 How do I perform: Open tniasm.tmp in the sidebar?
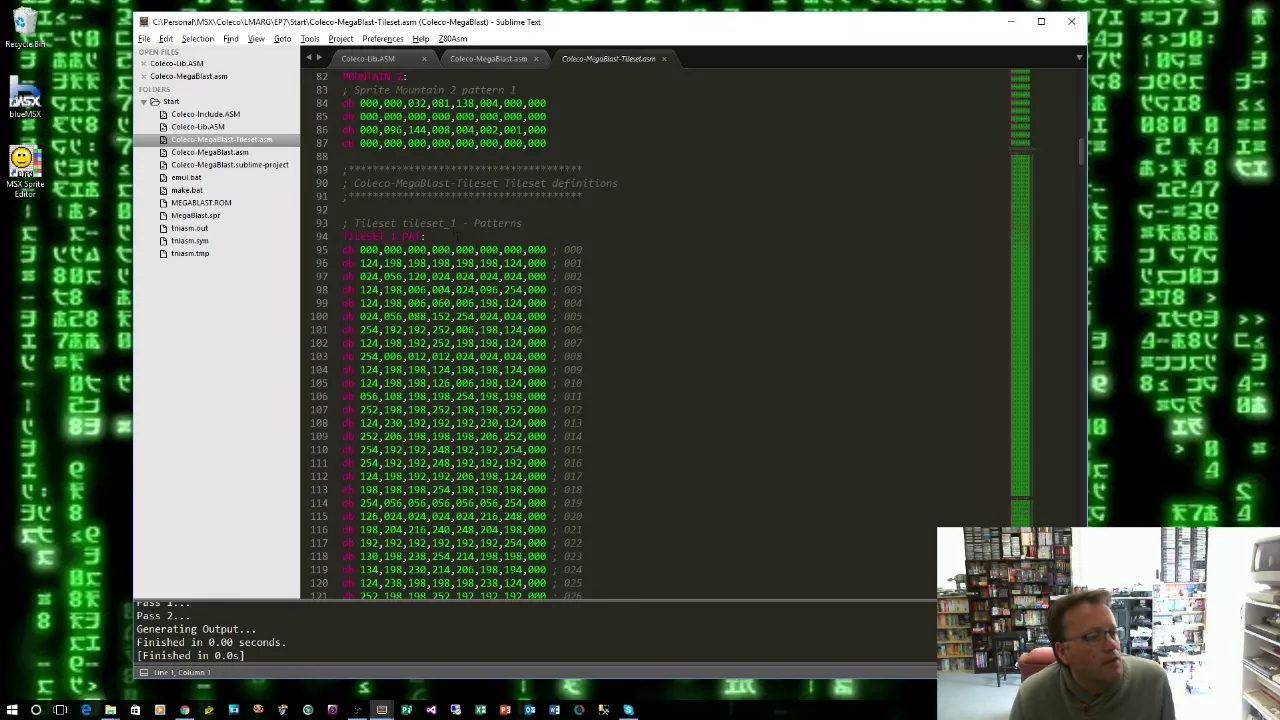point(190,254)
